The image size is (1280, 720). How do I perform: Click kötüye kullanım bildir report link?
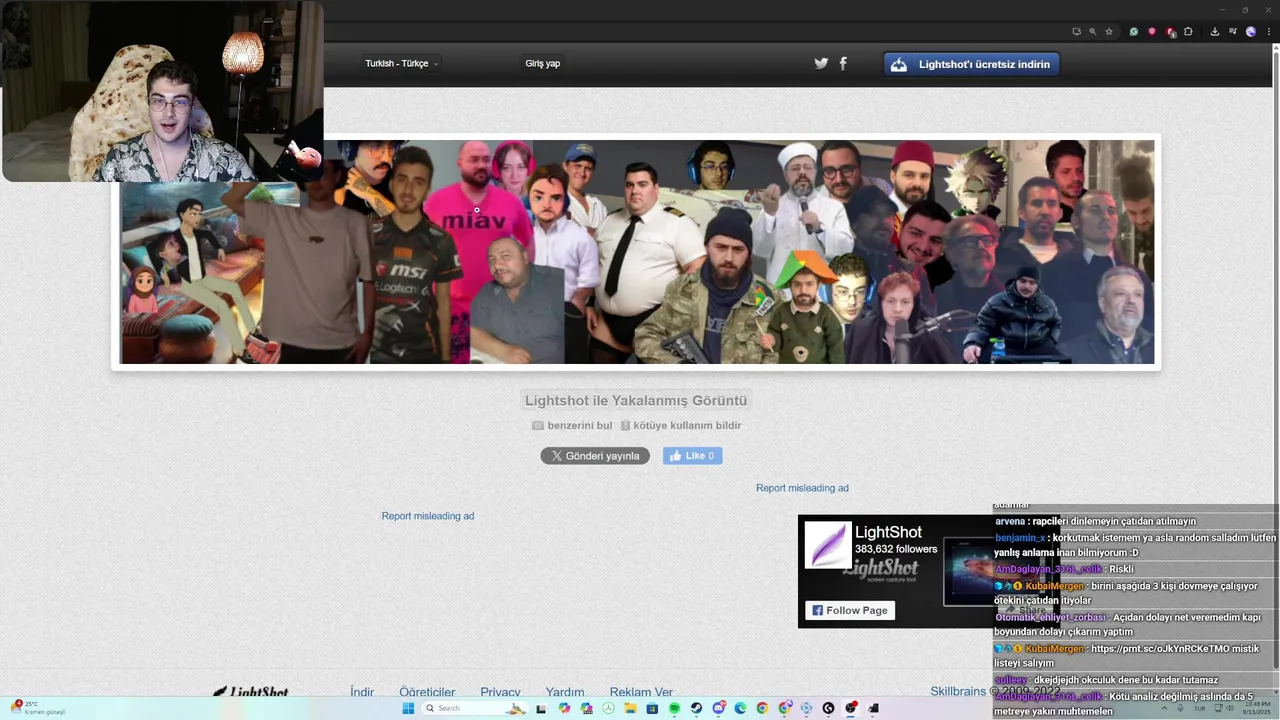coord(680,425)
